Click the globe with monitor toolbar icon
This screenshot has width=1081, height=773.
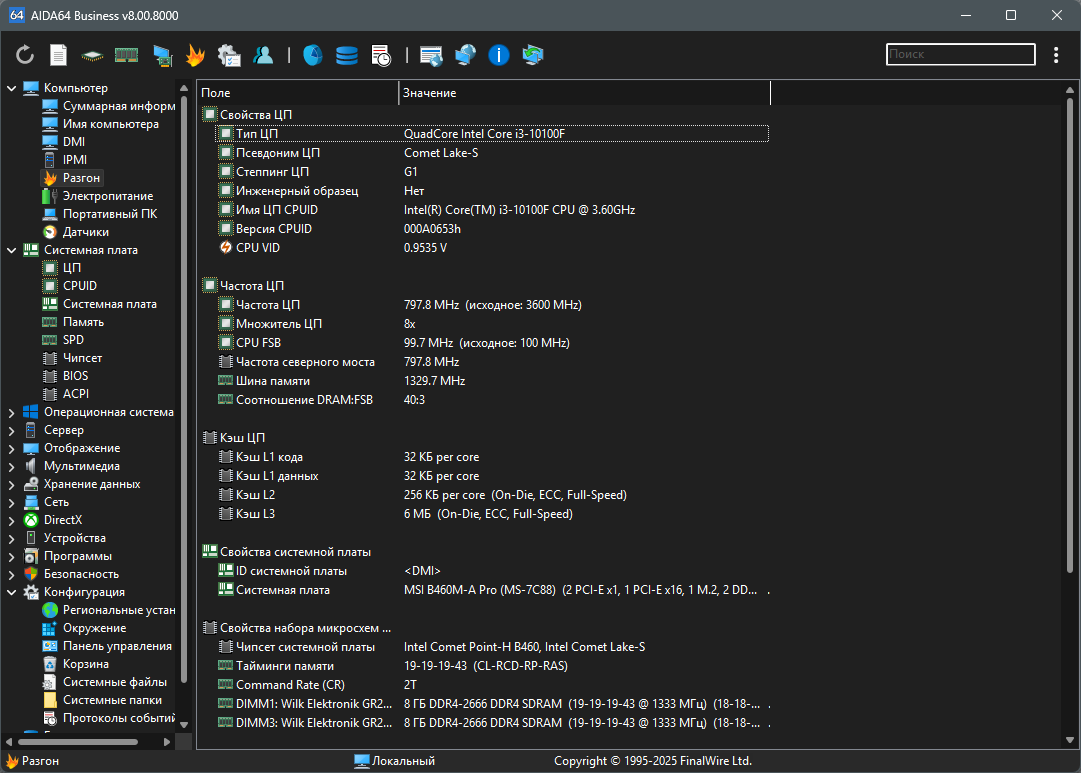pyautogui.click(x=465, y=54)
